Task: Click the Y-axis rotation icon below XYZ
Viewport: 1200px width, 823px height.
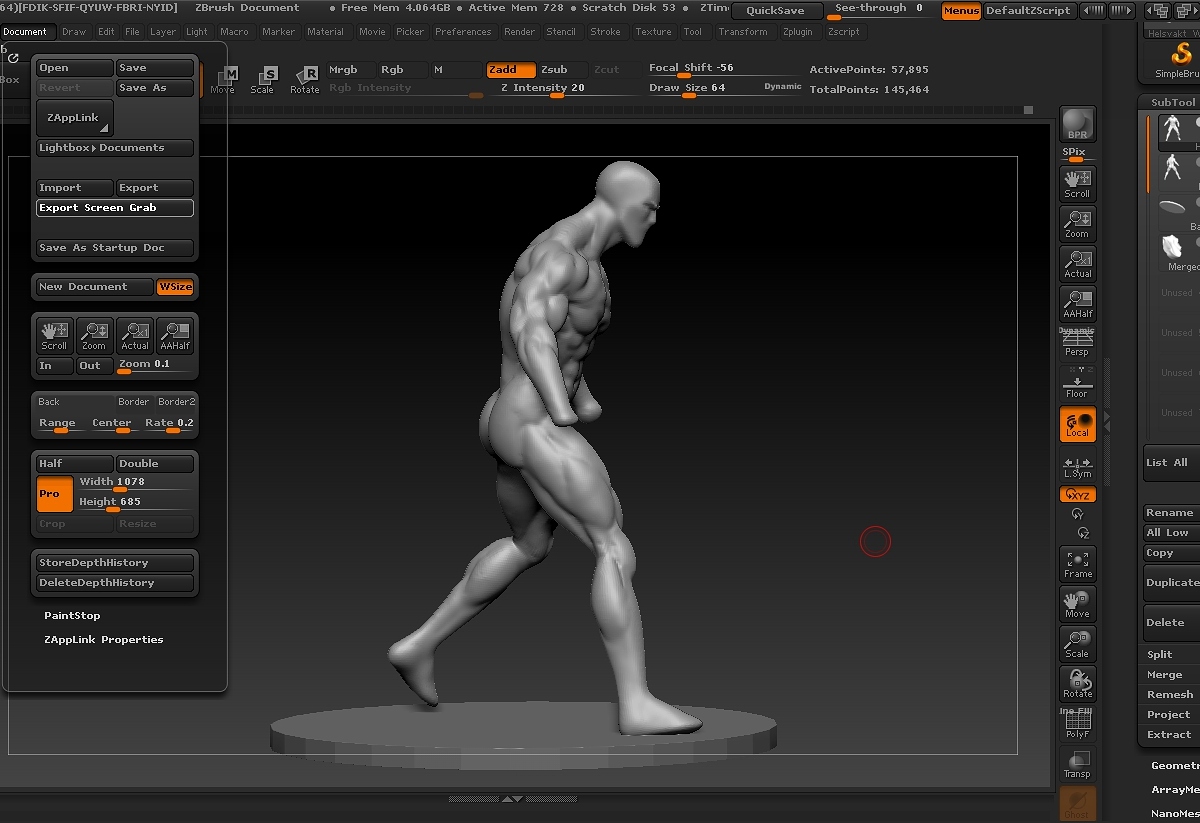Action: click(x=1077, y=514)
